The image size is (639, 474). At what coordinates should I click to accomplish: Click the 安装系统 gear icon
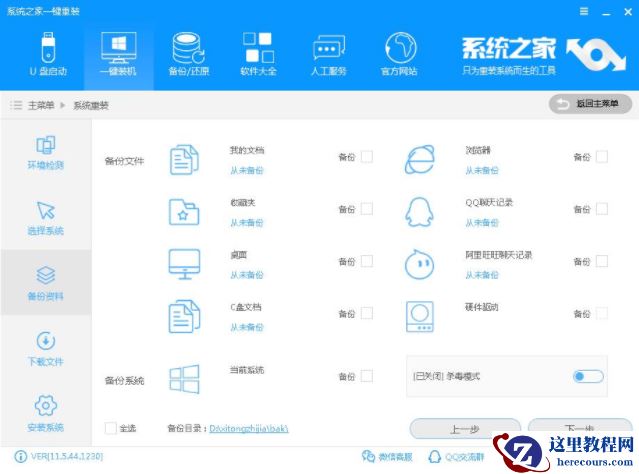[46, 406]
